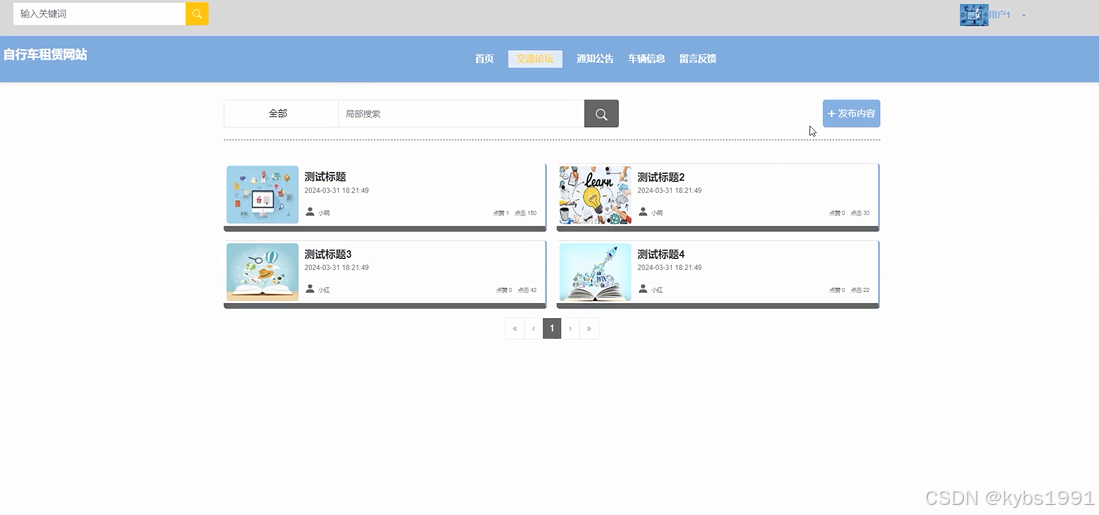Open the 交流论坛 navigation item
This screenshot has width=1099, height=515.
(x=535, y=59)
